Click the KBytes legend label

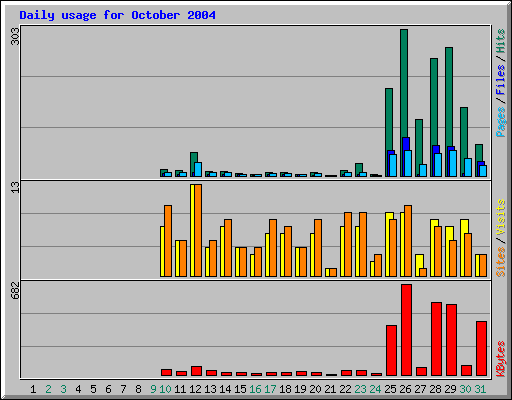pyautogui.click(x=500, y=359)
